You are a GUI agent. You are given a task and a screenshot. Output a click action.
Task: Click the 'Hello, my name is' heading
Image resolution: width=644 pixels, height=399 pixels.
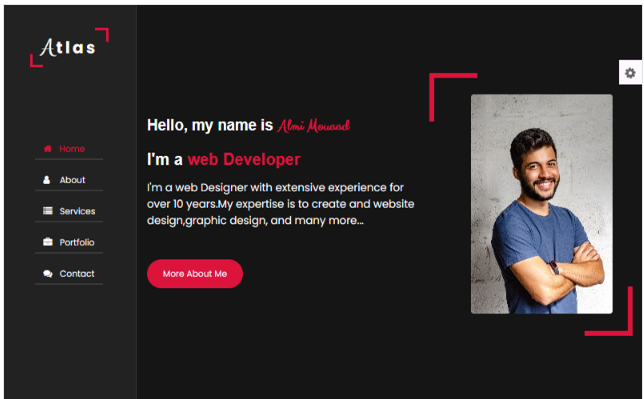coord(210,125)
